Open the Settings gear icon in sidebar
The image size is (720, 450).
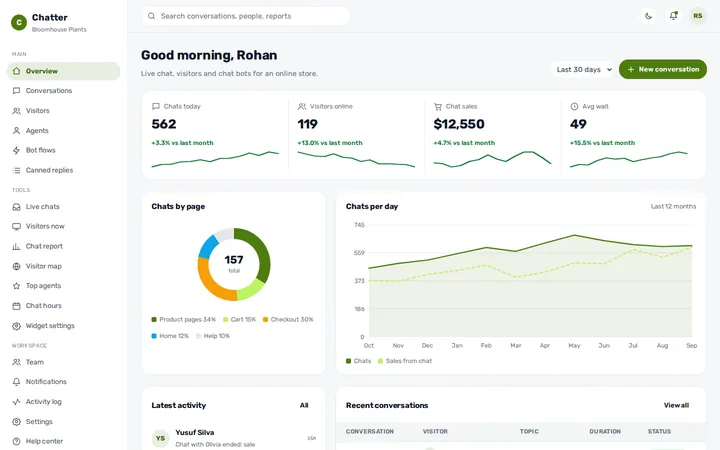point(17,422)
